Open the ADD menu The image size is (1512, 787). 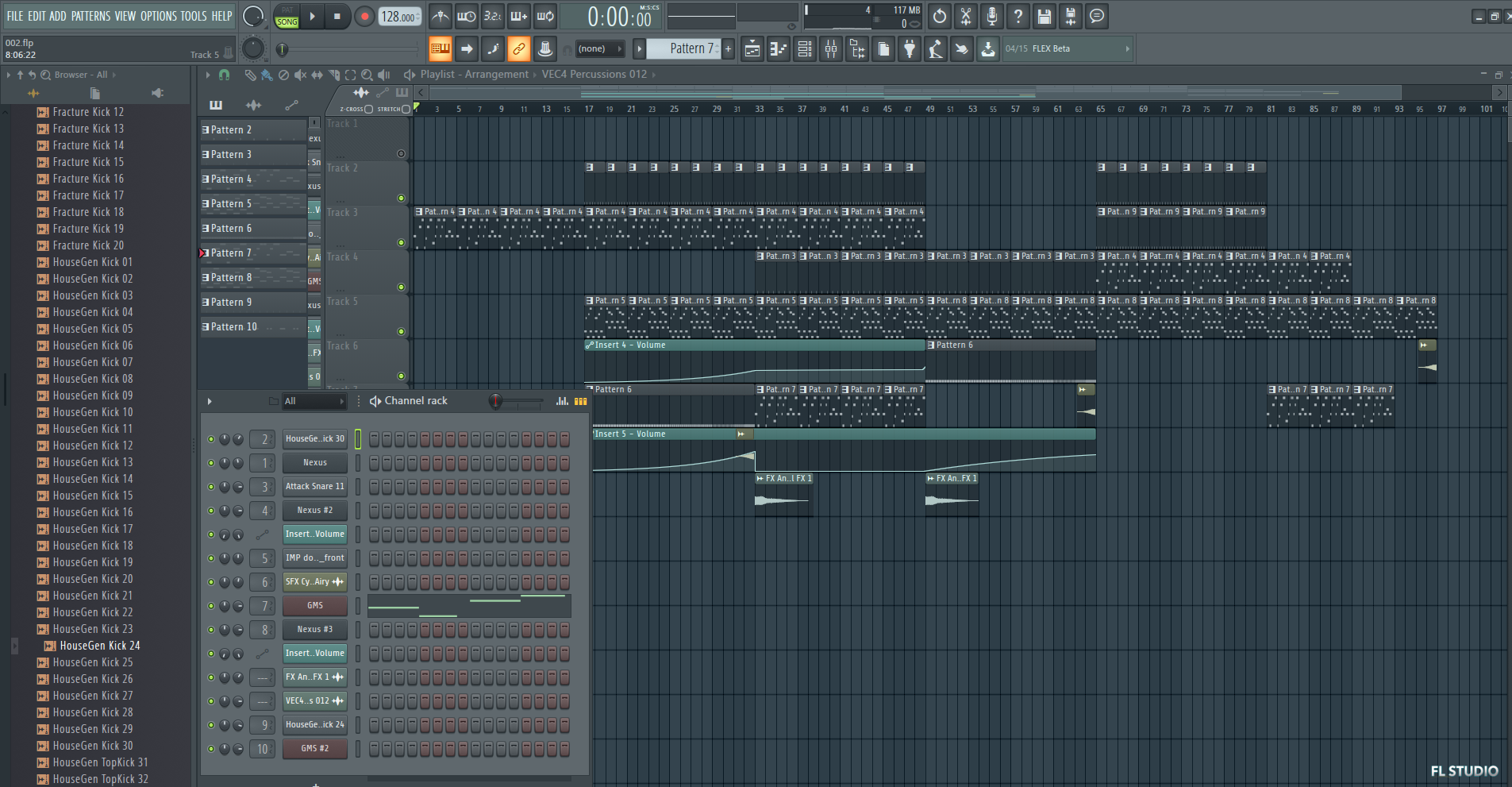pyautogui.click(x=58, y=16)
